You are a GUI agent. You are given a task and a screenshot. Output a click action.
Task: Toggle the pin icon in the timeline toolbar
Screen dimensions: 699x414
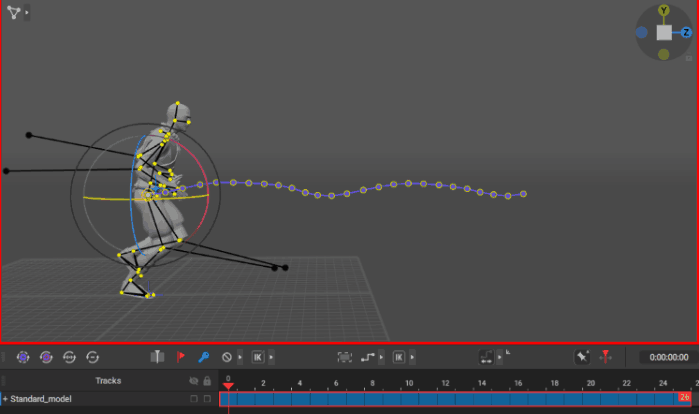582,357
